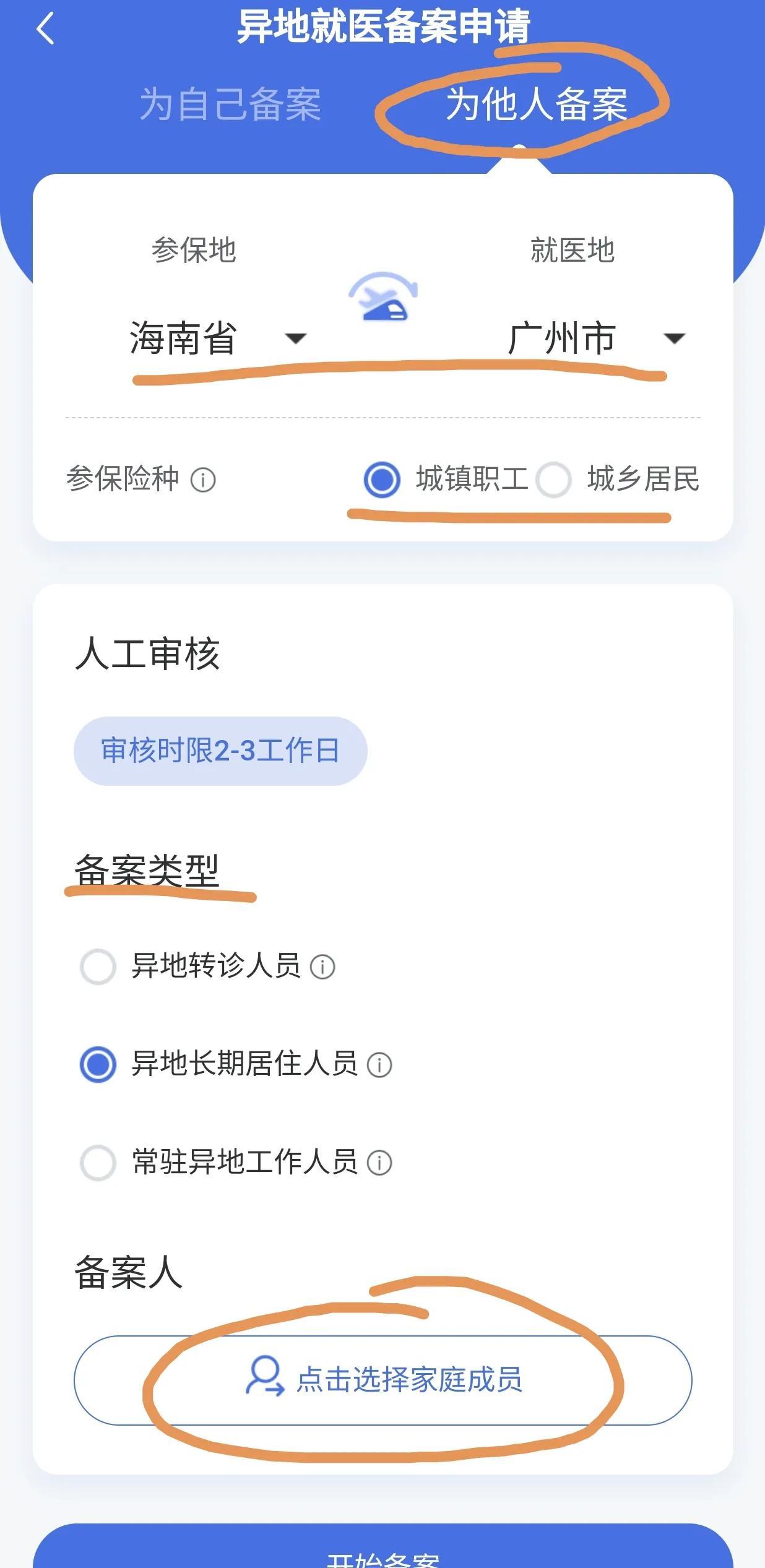Tap the 广州市 city name selector
The image size is (765, 1568).
(x=561, y=338)
